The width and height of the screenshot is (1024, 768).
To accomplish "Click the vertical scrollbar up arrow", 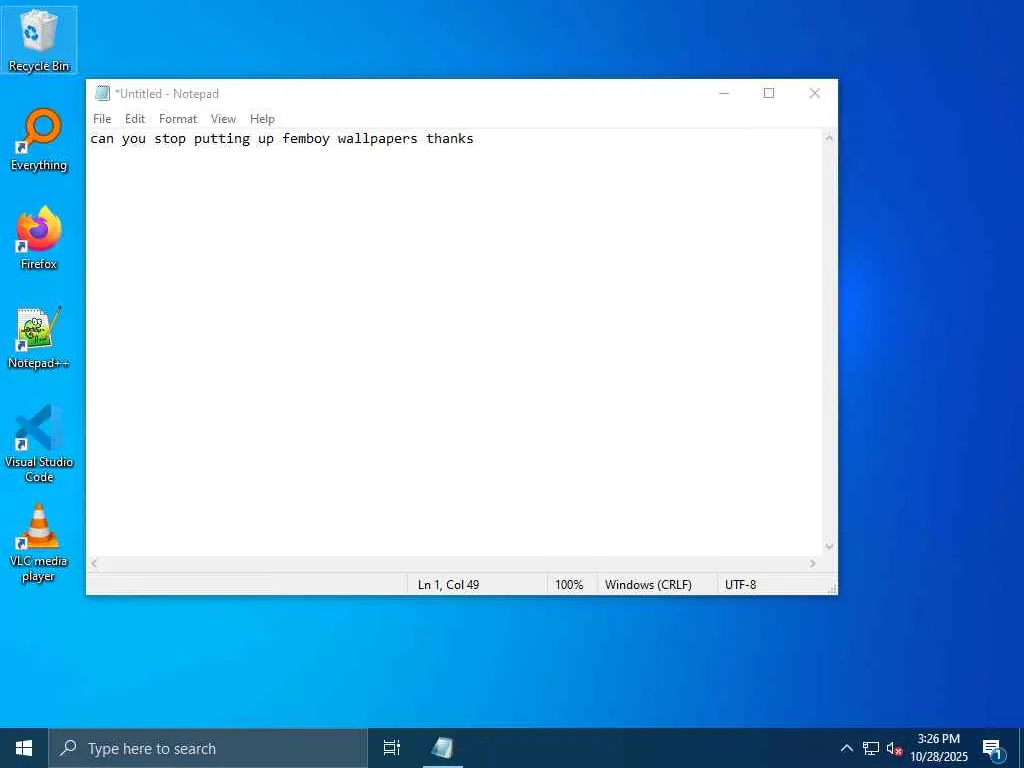I will pos(829,138).
